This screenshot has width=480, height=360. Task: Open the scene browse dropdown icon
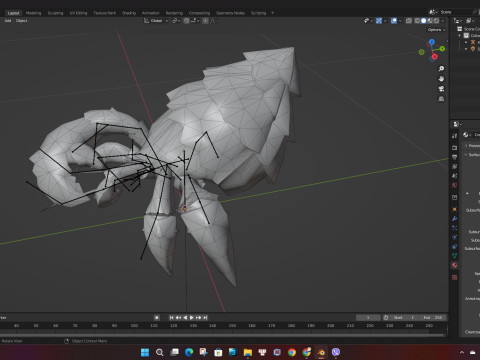point(433,12)
